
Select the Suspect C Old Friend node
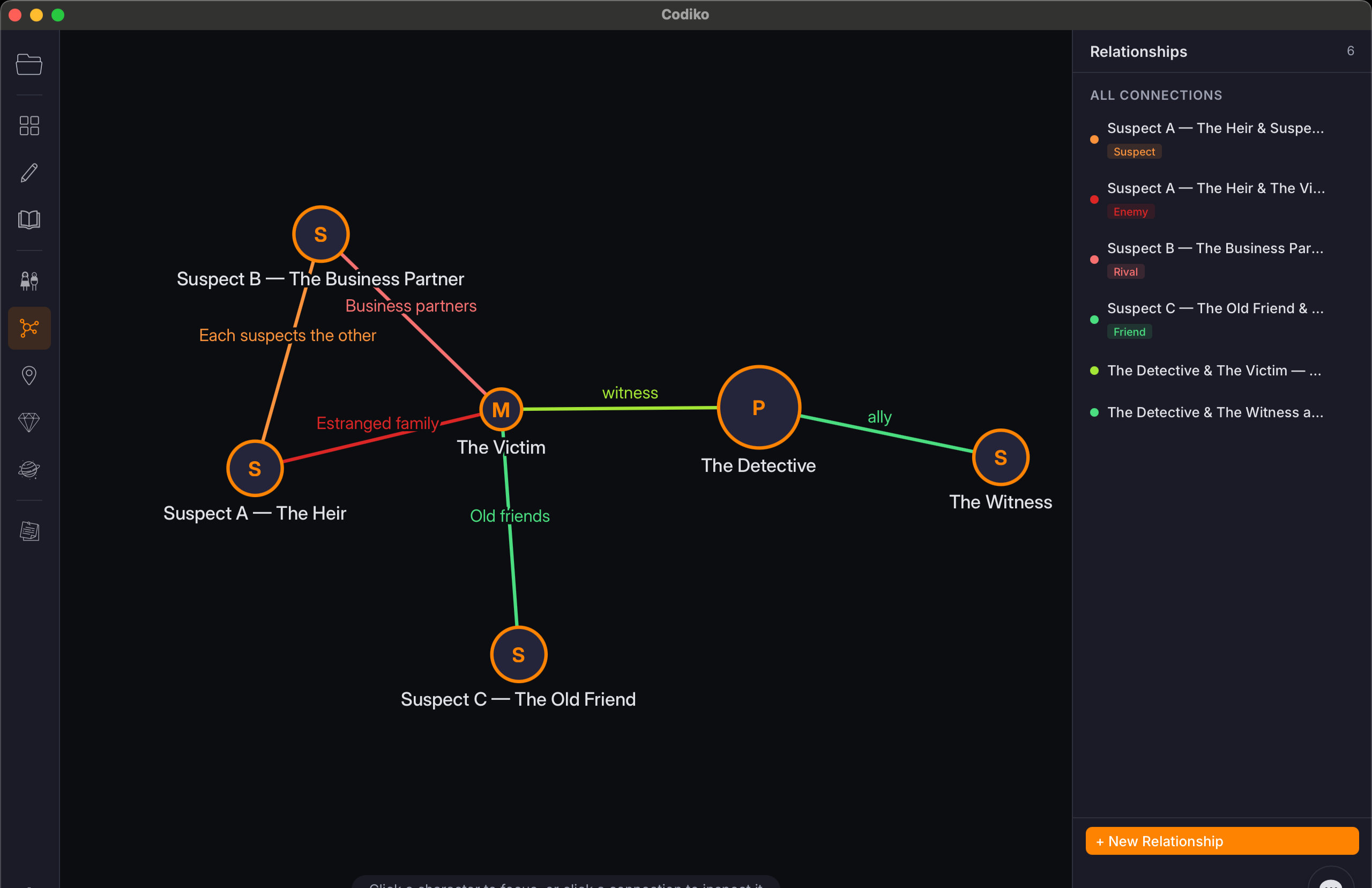click(518, 654)
